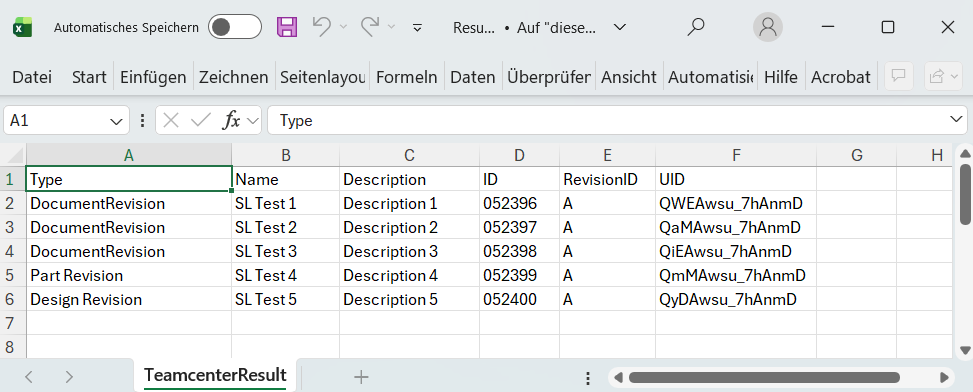Open the Datei menu
Screen dimensions: 973x392
(x=32, y=77)
